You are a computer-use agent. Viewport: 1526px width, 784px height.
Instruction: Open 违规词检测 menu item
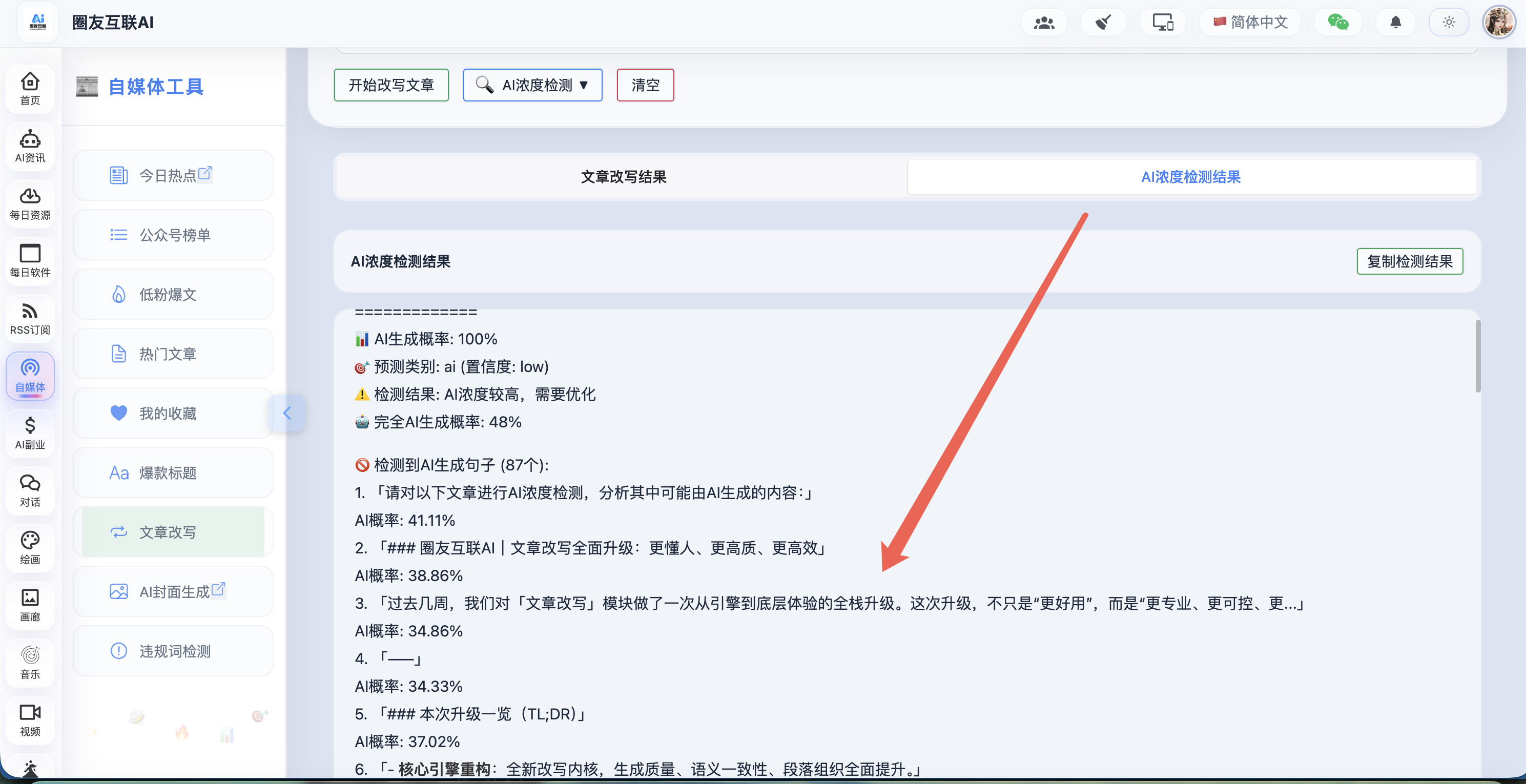pyautogui.click(x=174, y=651)
